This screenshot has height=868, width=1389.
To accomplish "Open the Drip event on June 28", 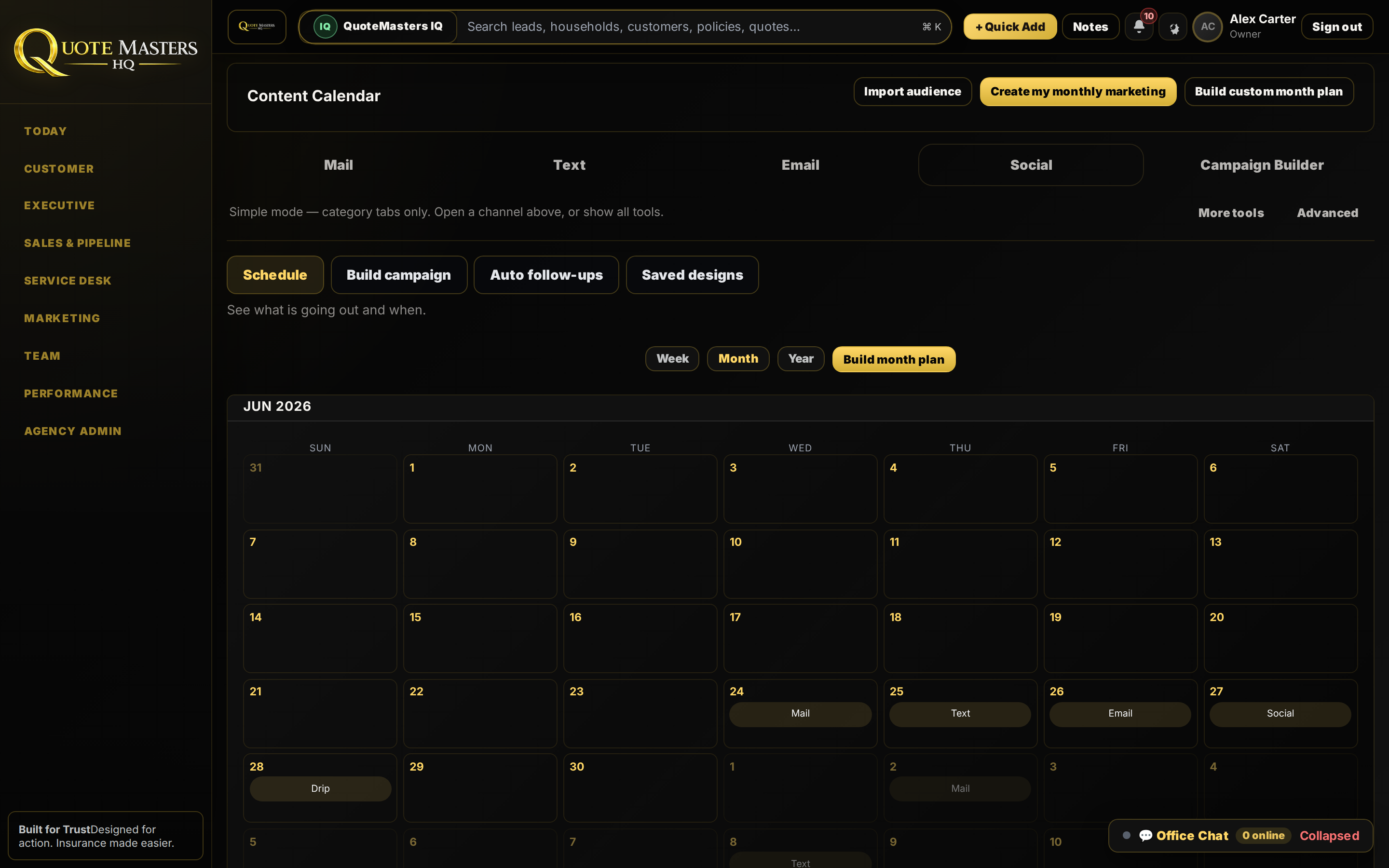I will tap(320, 788).
